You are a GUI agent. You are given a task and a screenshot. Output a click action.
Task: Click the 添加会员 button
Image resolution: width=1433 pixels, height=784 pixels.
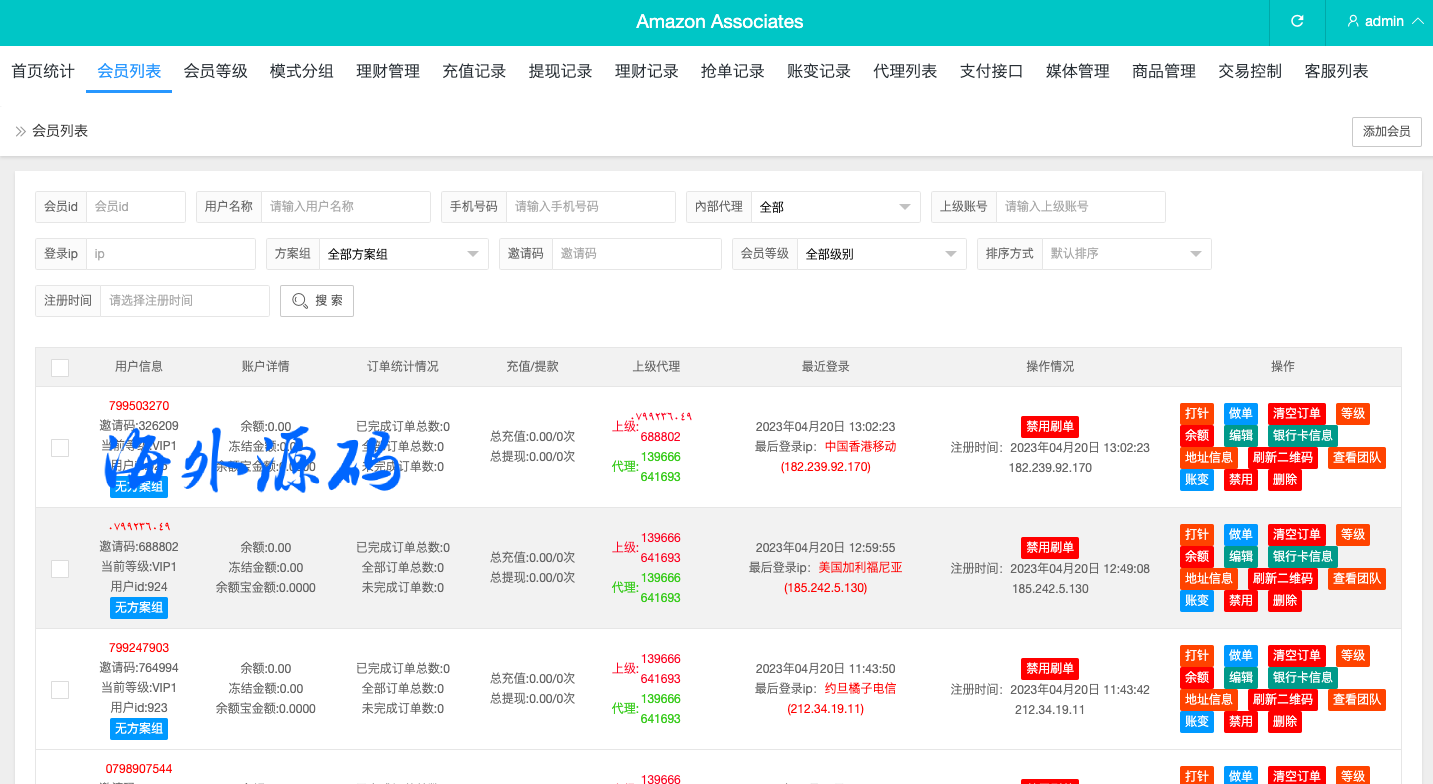pos(1386,131)
